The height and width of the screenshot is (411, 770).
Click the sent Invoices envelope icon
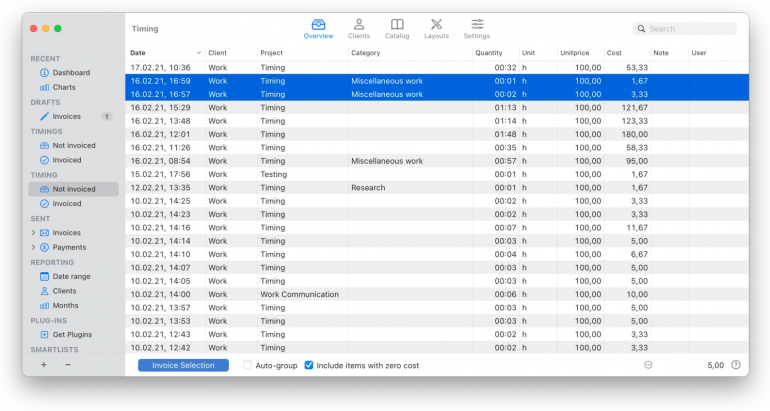coord(44,233)
